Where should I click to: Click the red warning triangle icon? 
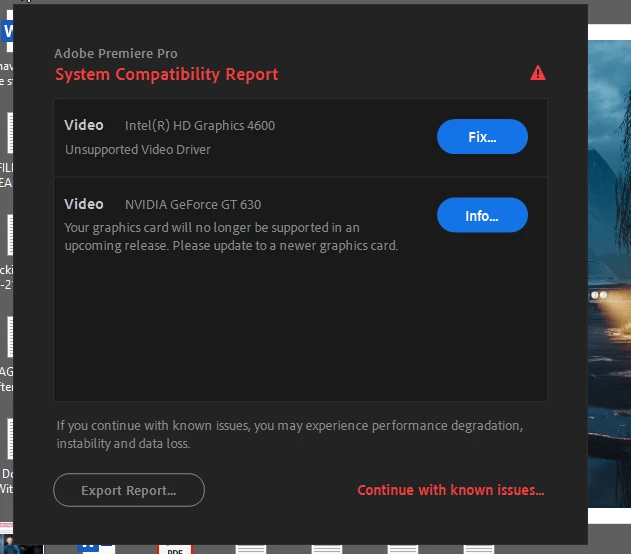(x=538, y=73)
